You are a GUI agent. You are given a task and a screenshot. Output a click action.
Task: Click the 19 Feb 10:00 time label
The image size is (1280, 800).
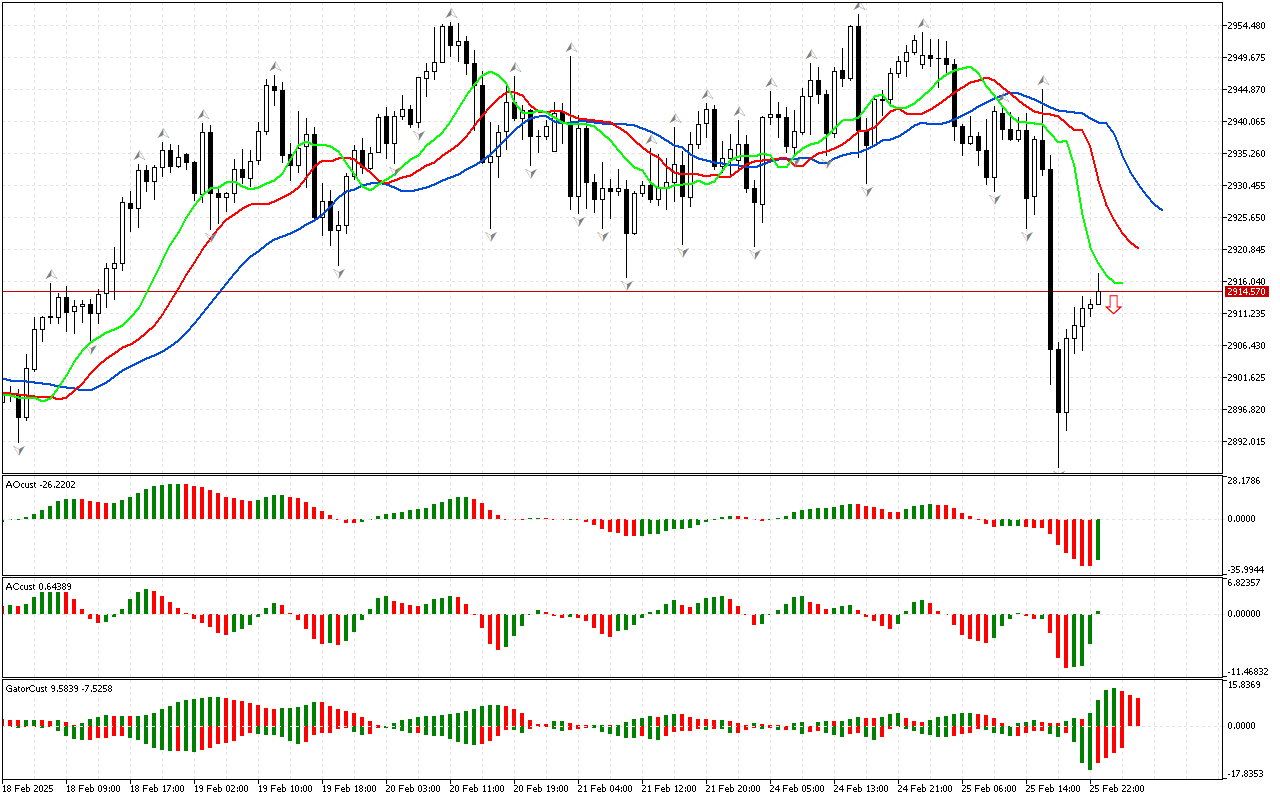(284, 789)
